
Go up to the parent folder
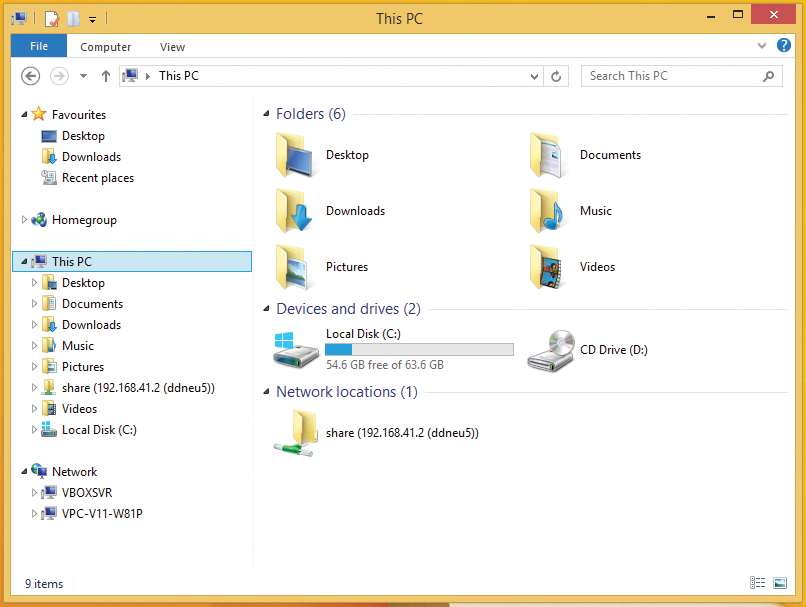click(x=106, y=76)
